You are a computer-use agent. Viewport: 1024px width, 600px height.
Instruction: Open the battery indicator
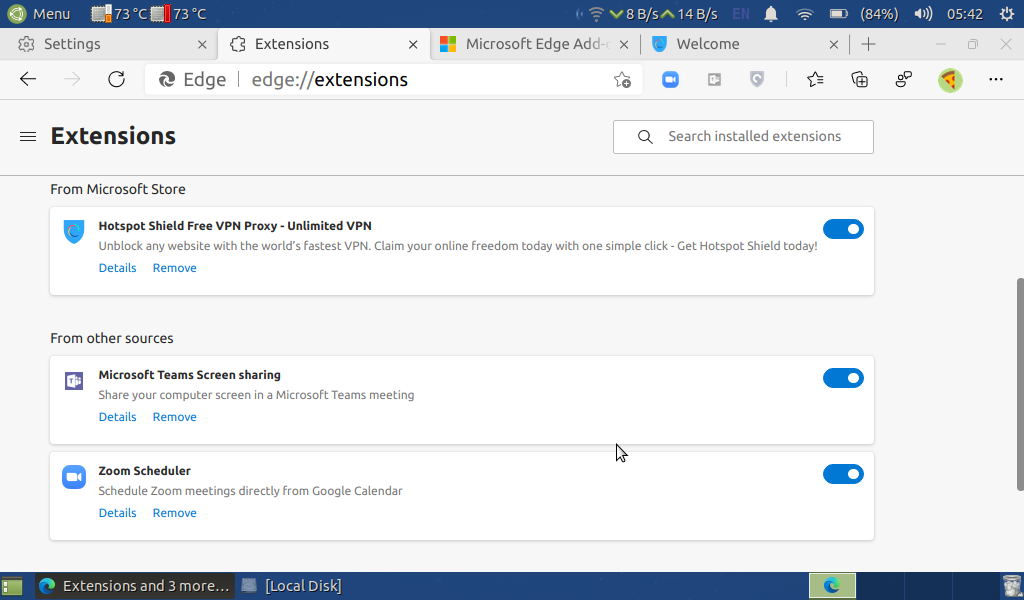point(839,14)
